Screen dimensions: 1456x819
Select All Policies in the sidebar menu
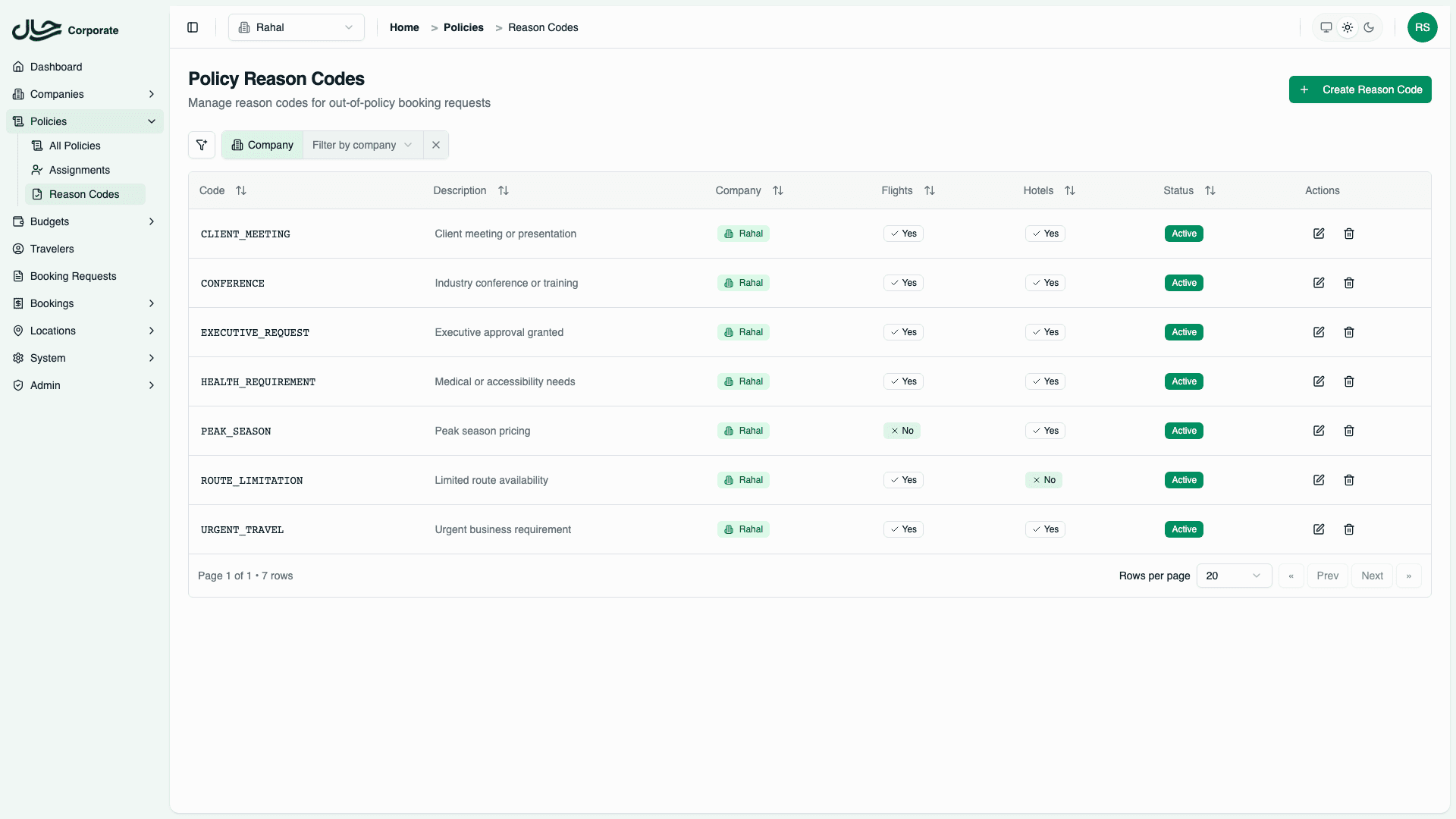pos(75,146)
